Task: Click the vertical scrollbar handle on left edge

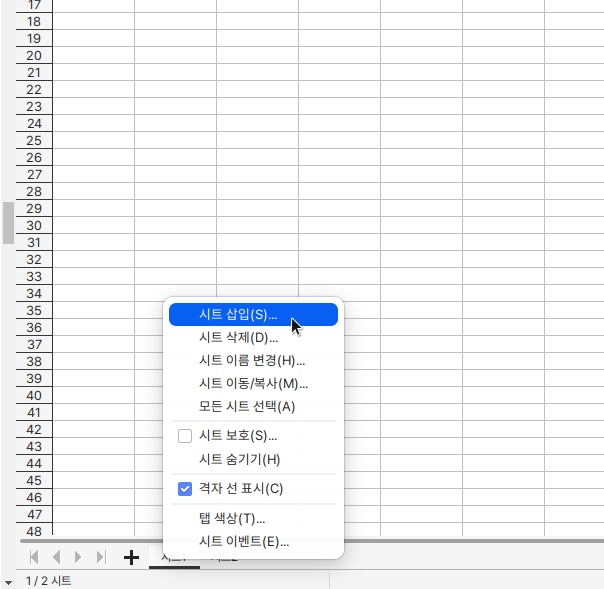Action: coord(8,223)
